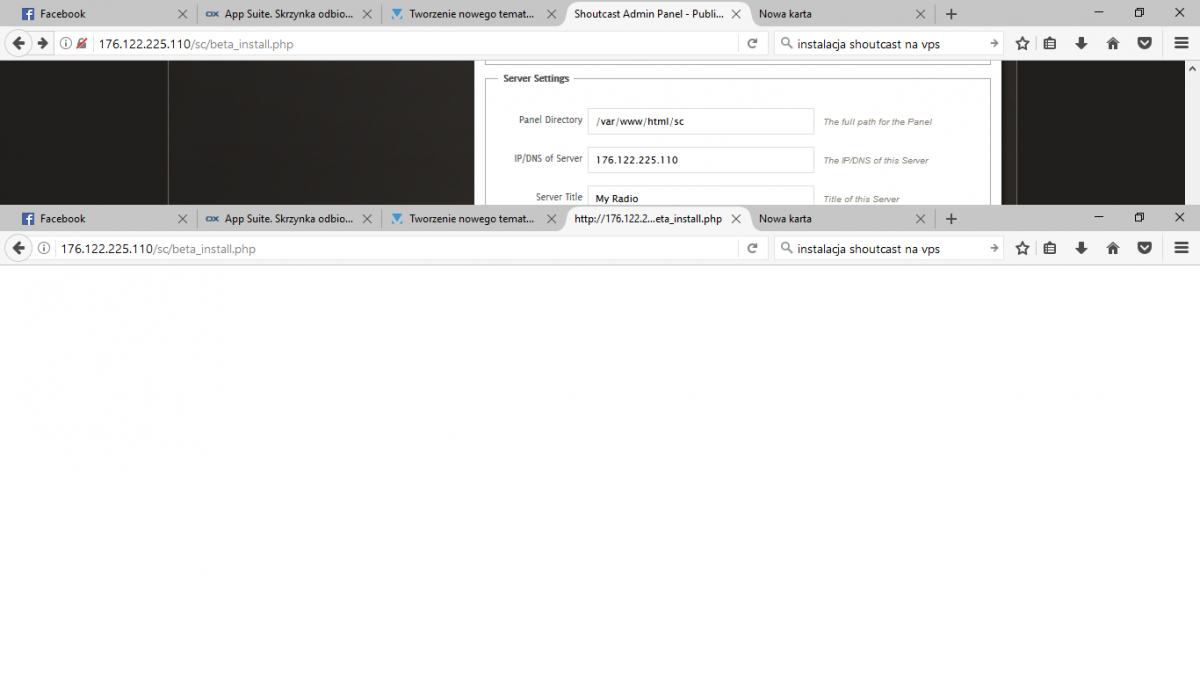Open hamburger menu in lower Firefox window
The width and height of the screenshot is (1200, 675).
(x=1181, y=248)
